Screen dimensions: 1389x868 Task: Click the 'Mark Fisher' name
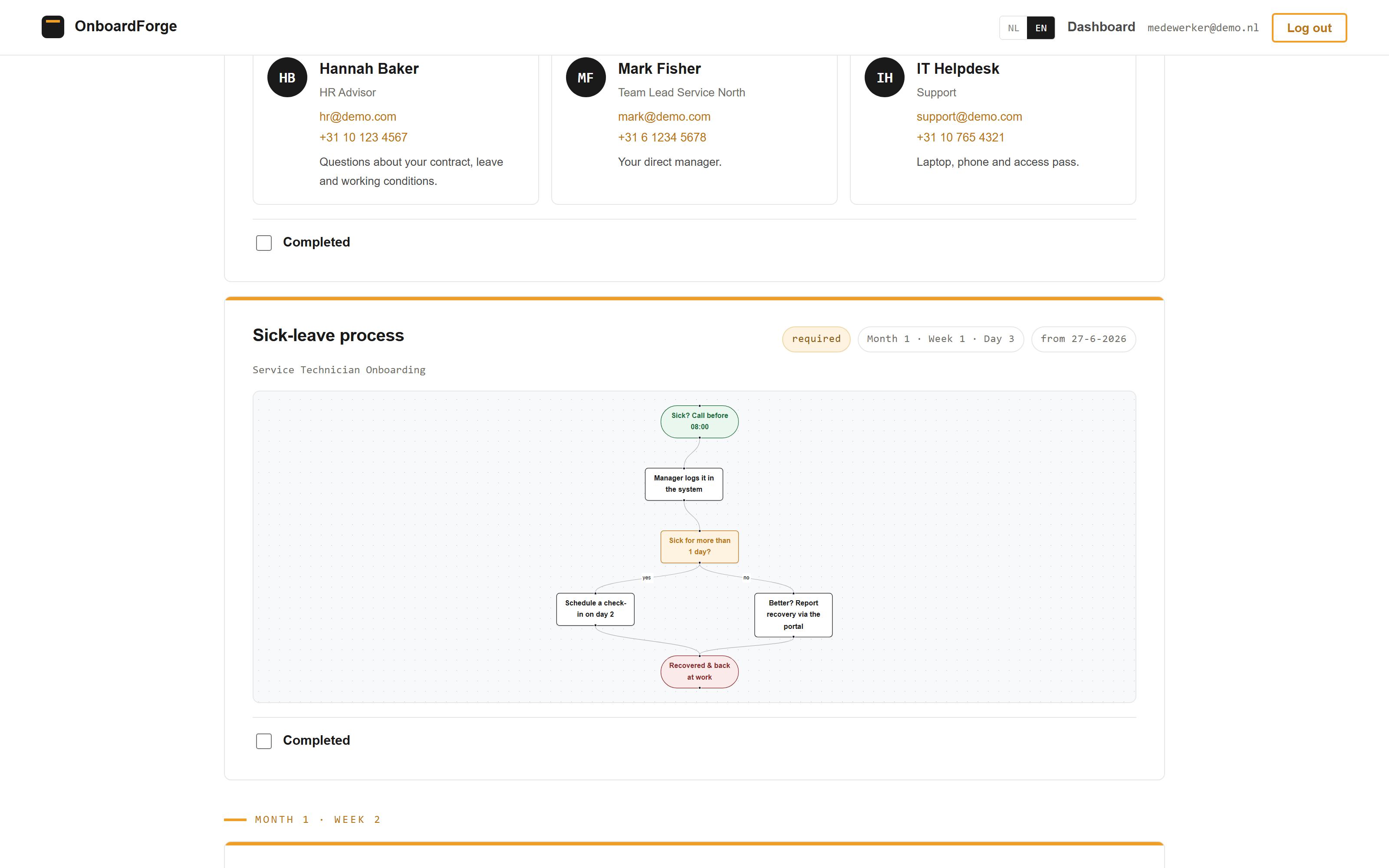(x=659, y=69)
